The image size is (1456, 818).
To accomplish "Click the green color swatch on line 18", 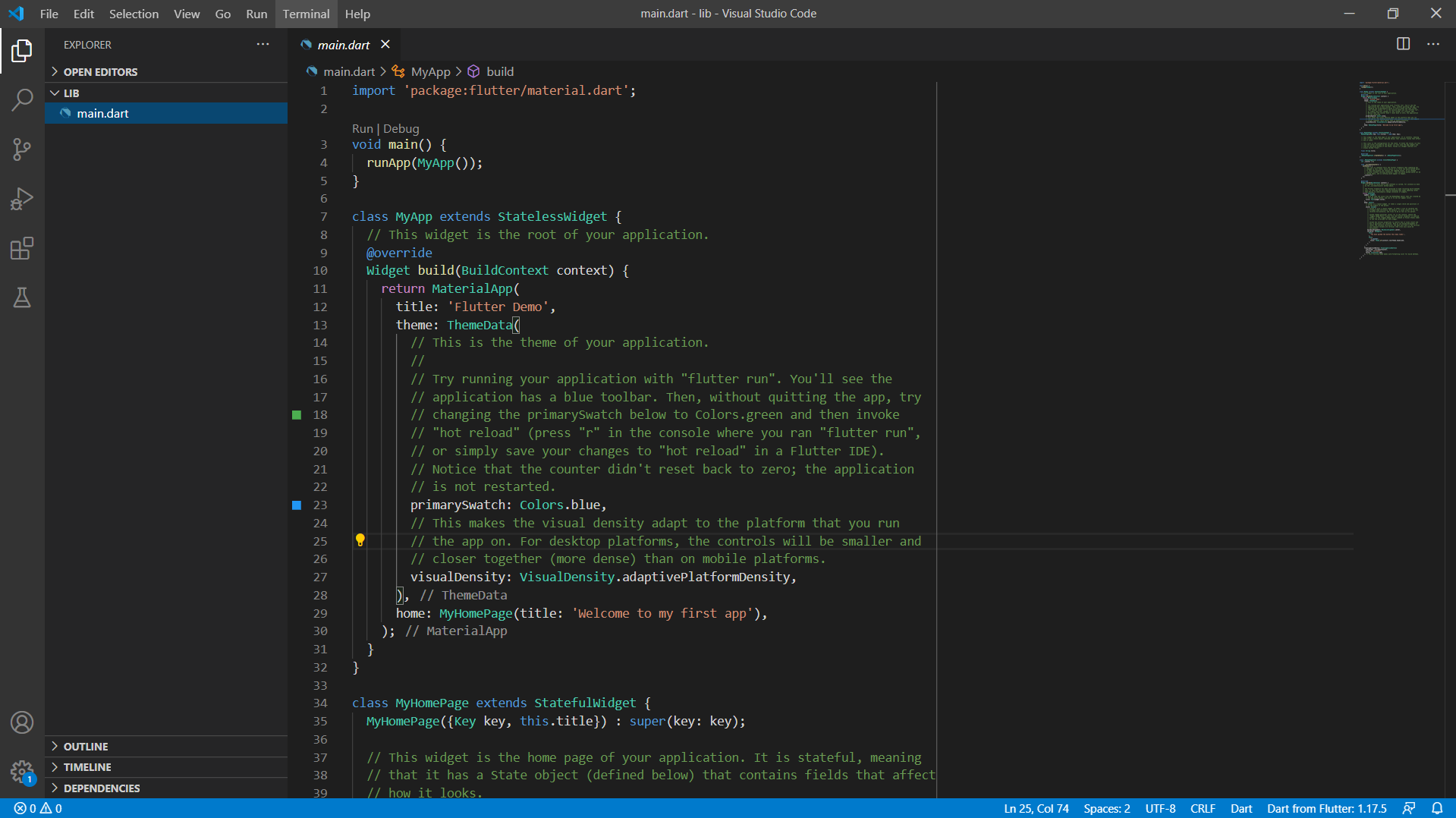I will tap(297, 415).
